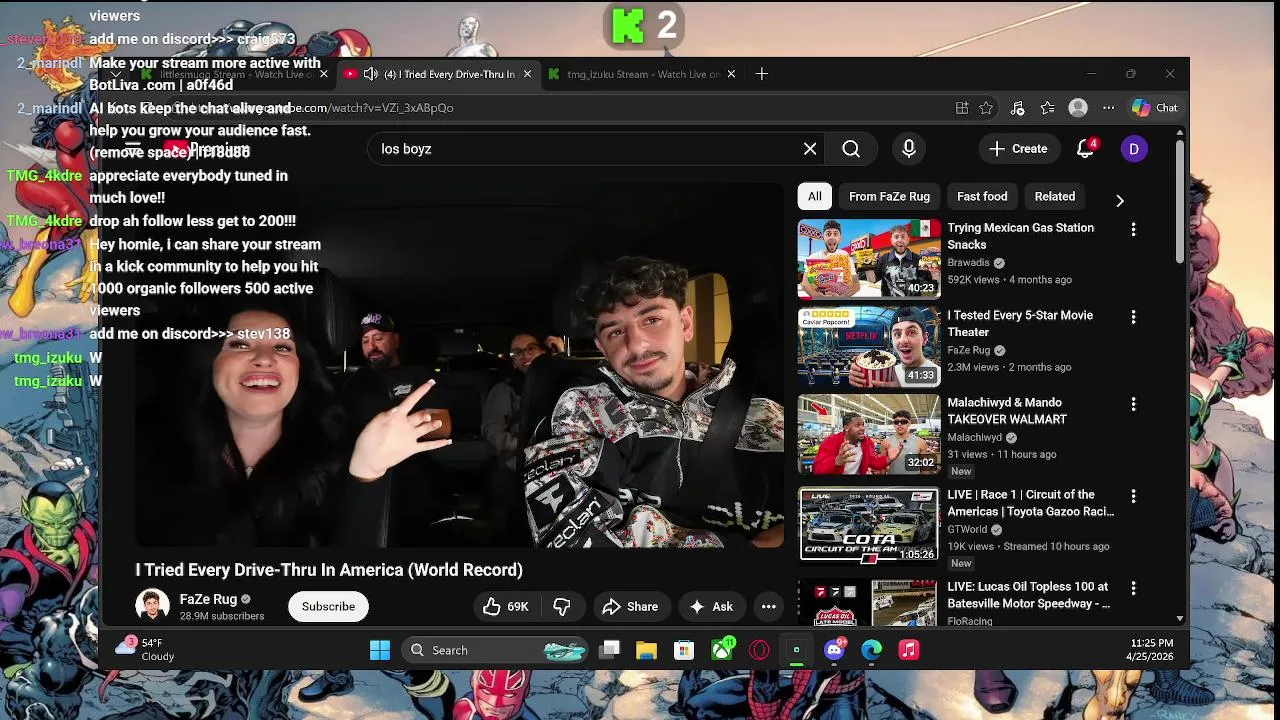Close the tmg_izuku Stream tab
The height and width of the screenshot is (720, 1280).
(x=731, y=74)
